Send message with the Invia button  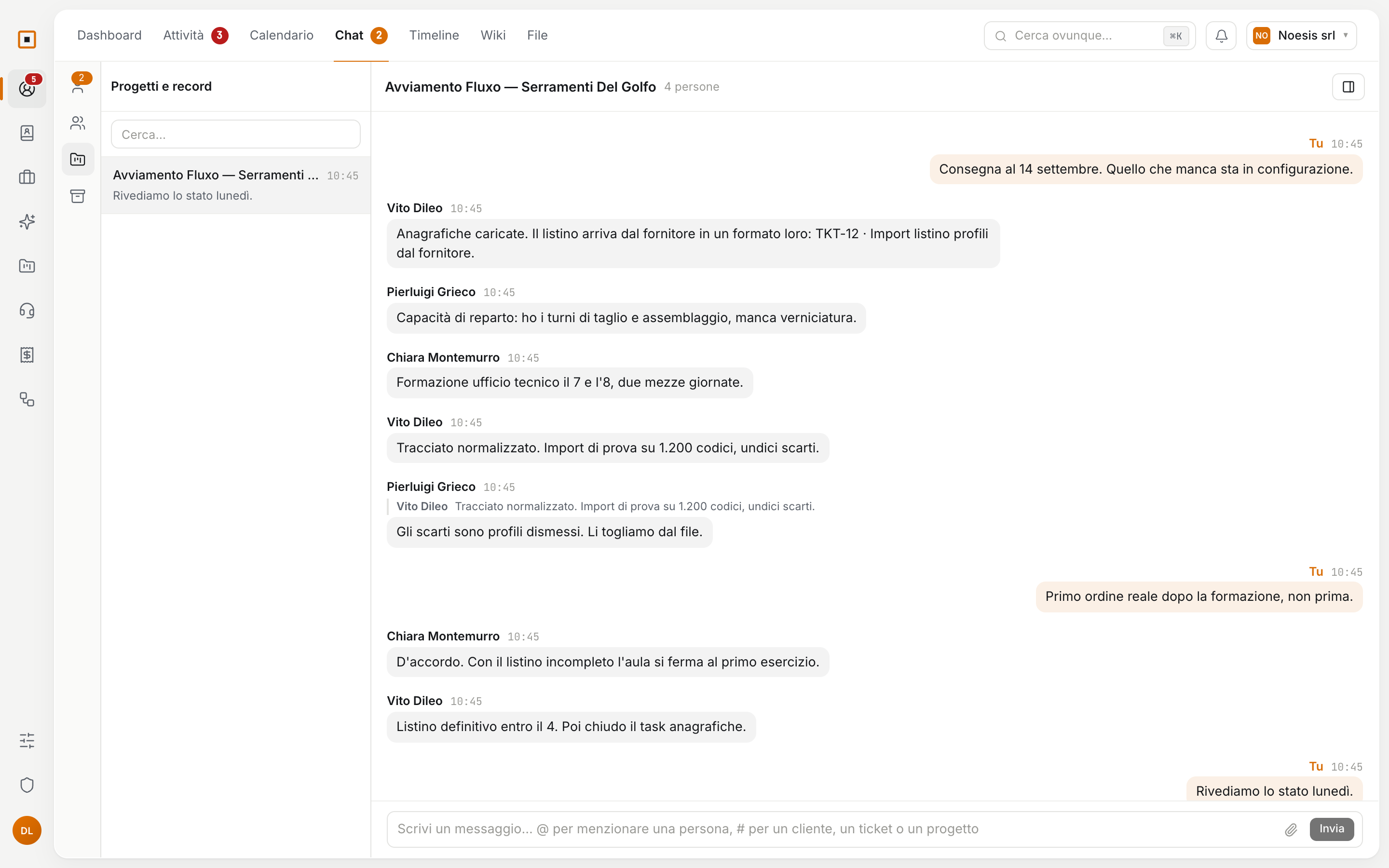click(x=1332, y=829)
